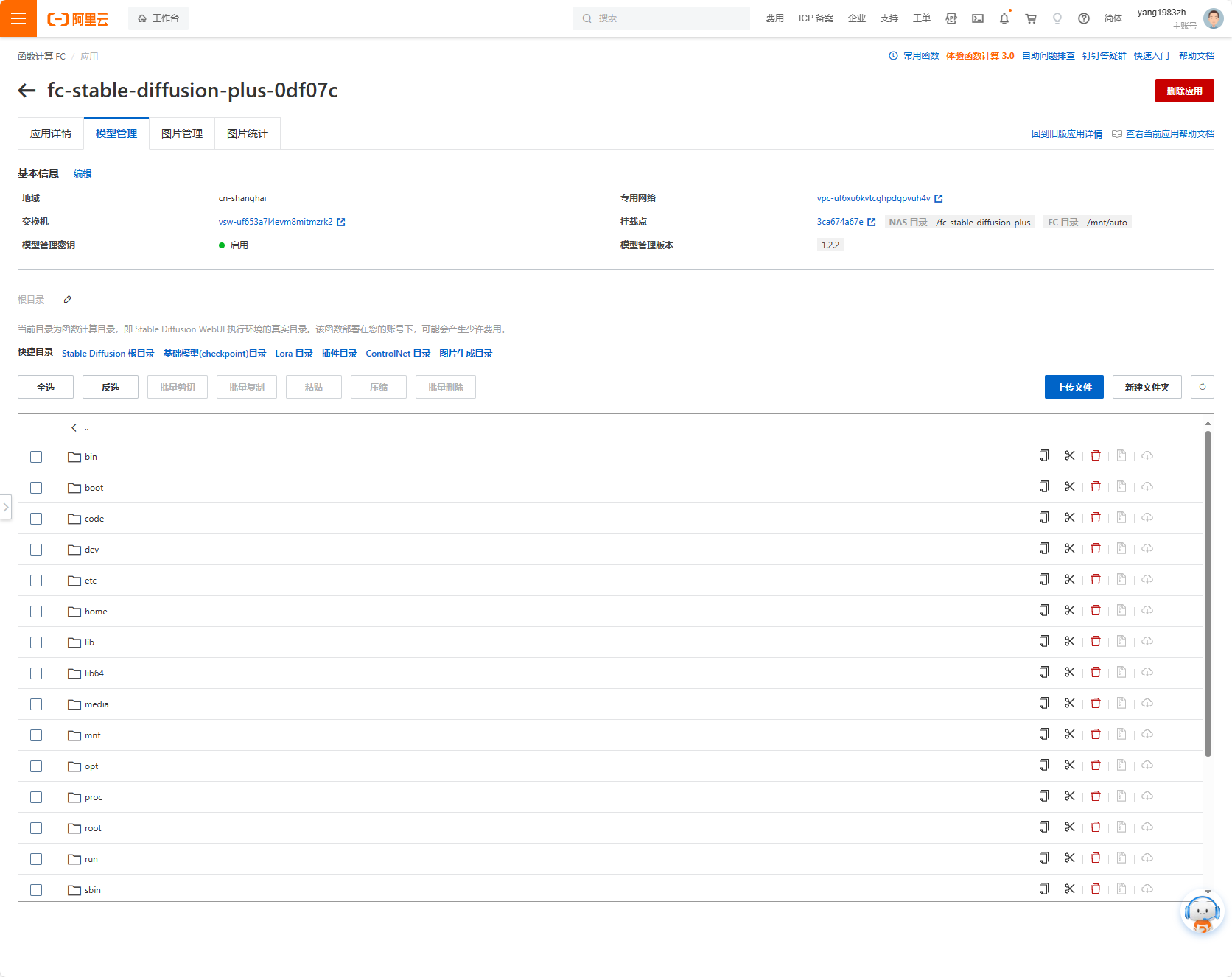Copy the opt folder
This screenshot has width=1232, height=977.
[x=1044, y=766]
